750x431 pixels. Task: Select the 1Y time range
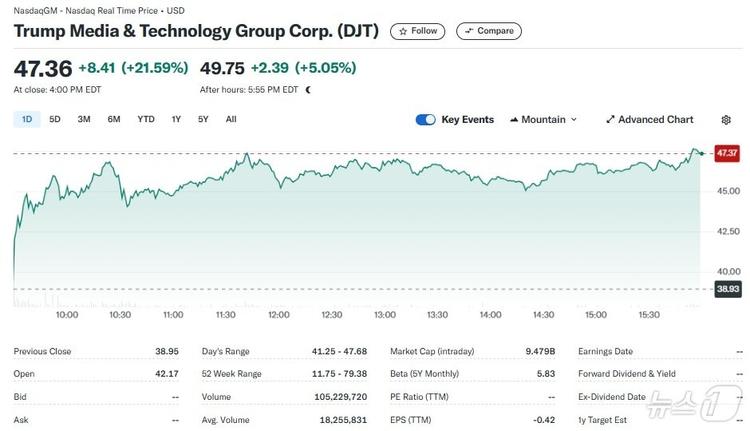point(176,120)
